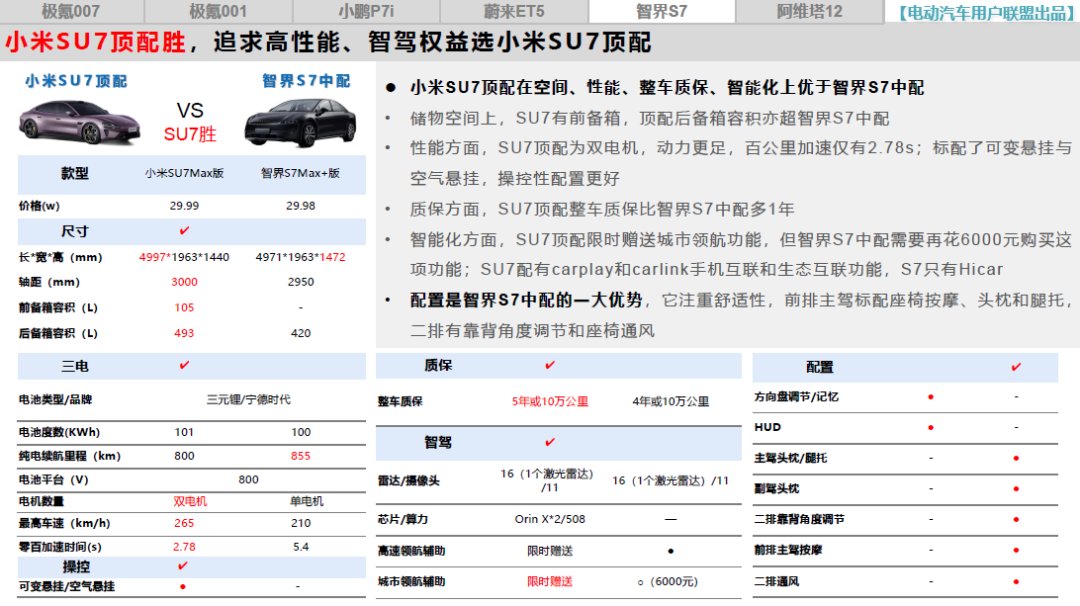Click the front trunk volume 105
Image resolution: width=1080 pixels, height=606 pixels.
point(184,307)
